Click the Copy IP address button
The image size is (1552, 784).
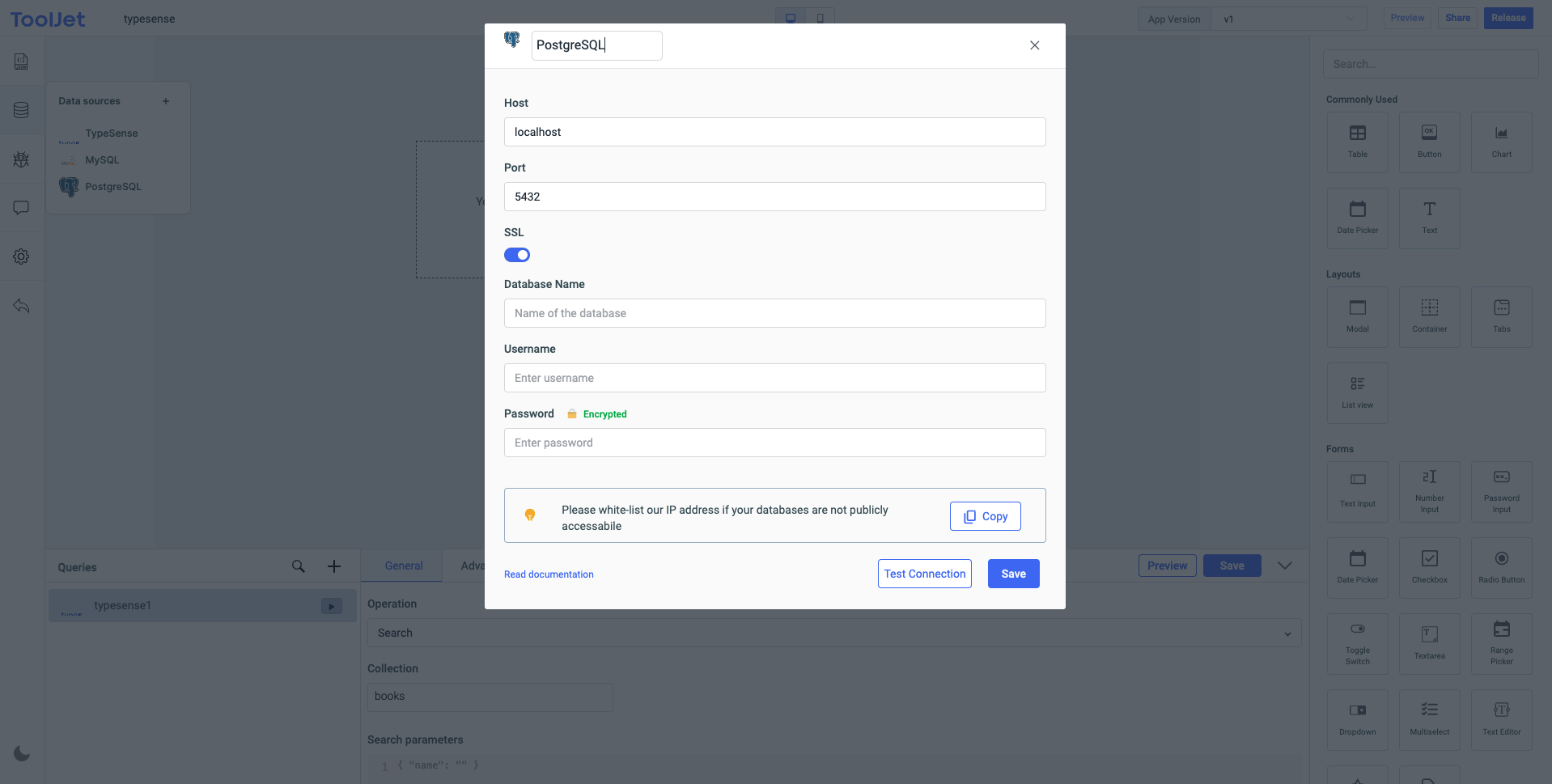tap(985, 516)
